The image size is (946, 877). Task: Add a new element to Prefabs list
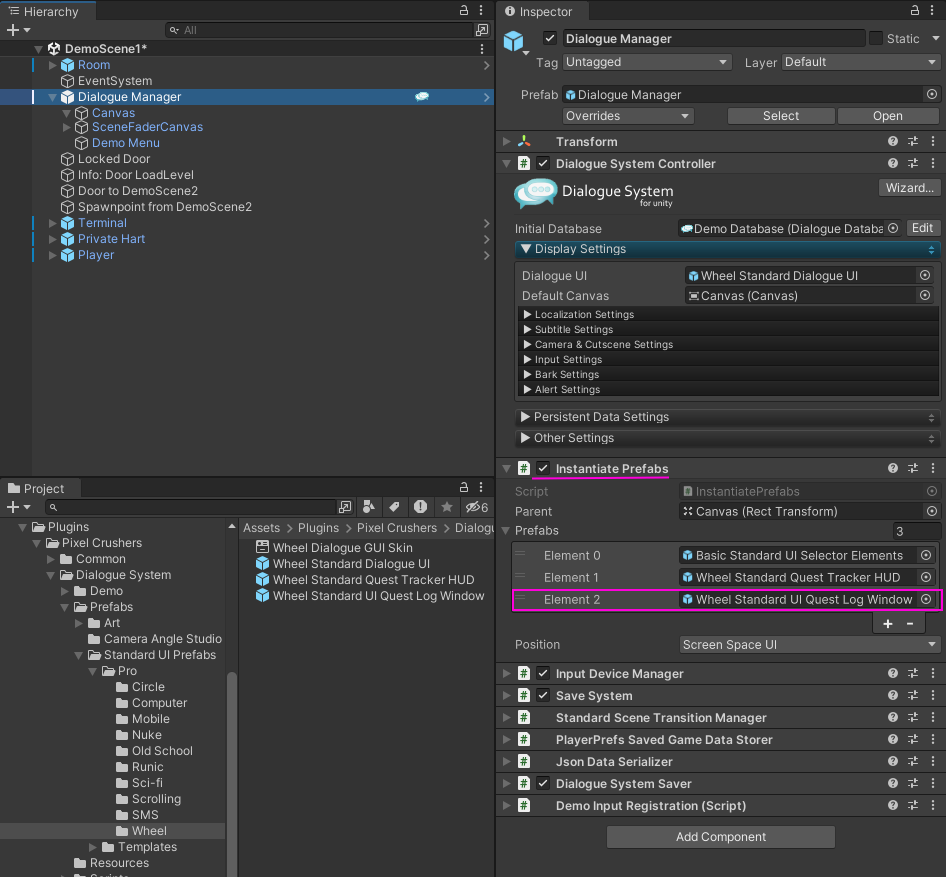click(887, 623)
